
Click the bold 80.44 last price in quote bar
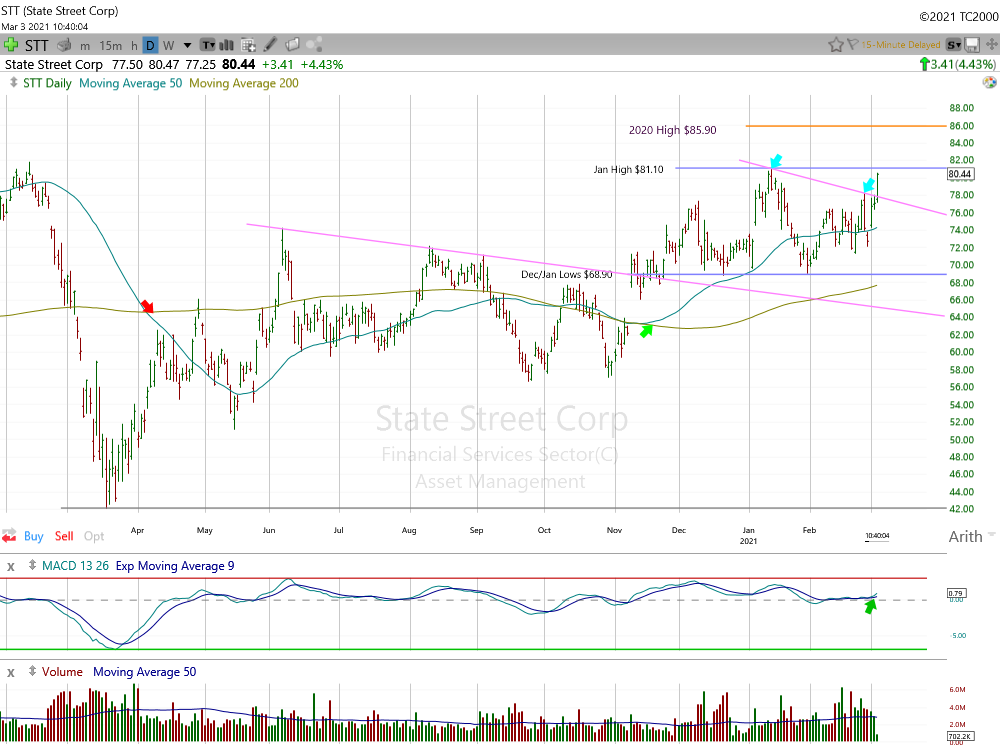(x=239, y=64)
